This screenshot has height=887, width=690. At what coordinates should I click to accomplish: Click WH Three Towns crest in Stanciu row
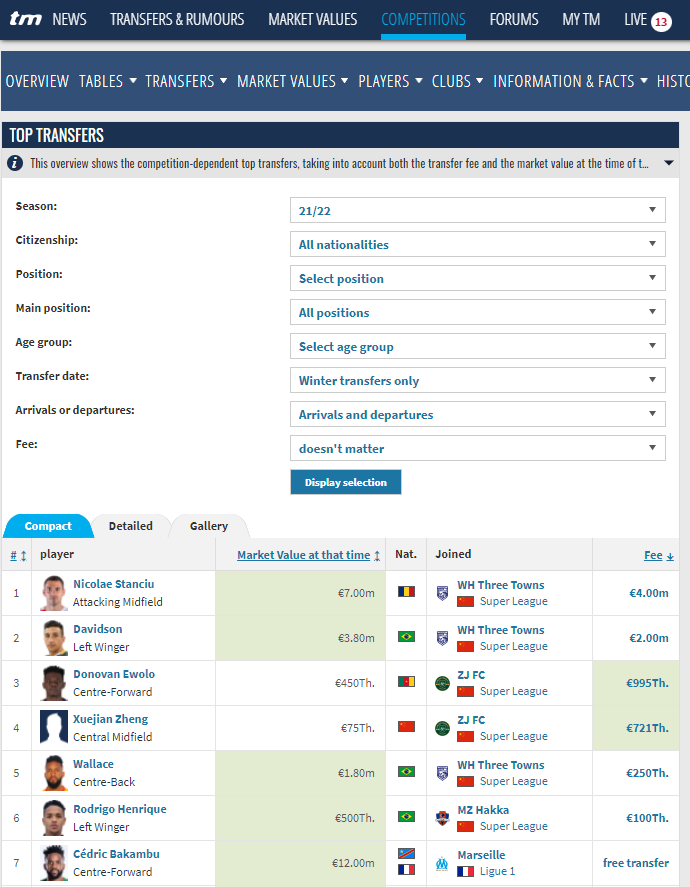442,593
